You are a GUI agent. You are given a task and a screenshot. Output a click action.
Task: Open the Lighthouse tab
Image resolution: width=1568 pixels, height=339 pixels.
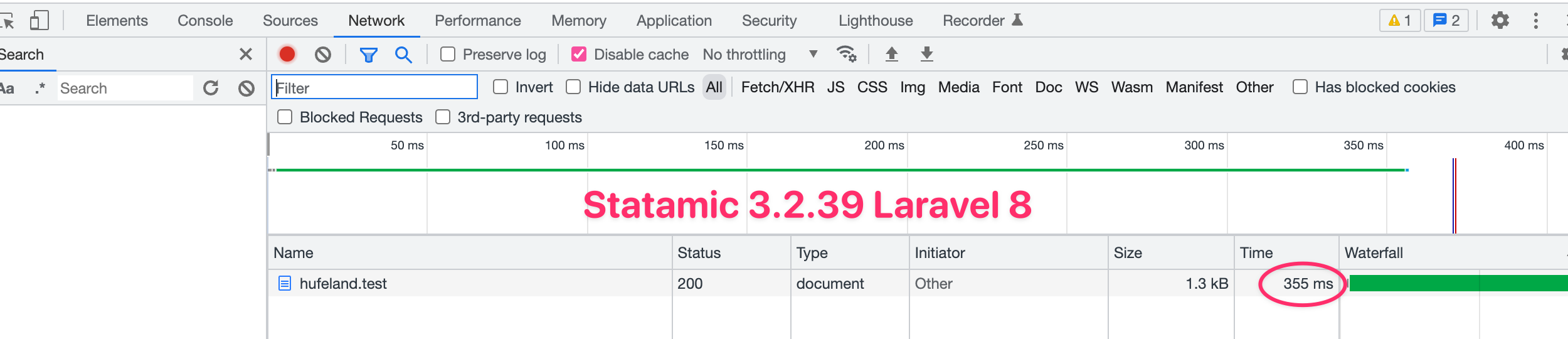point(876,21)
